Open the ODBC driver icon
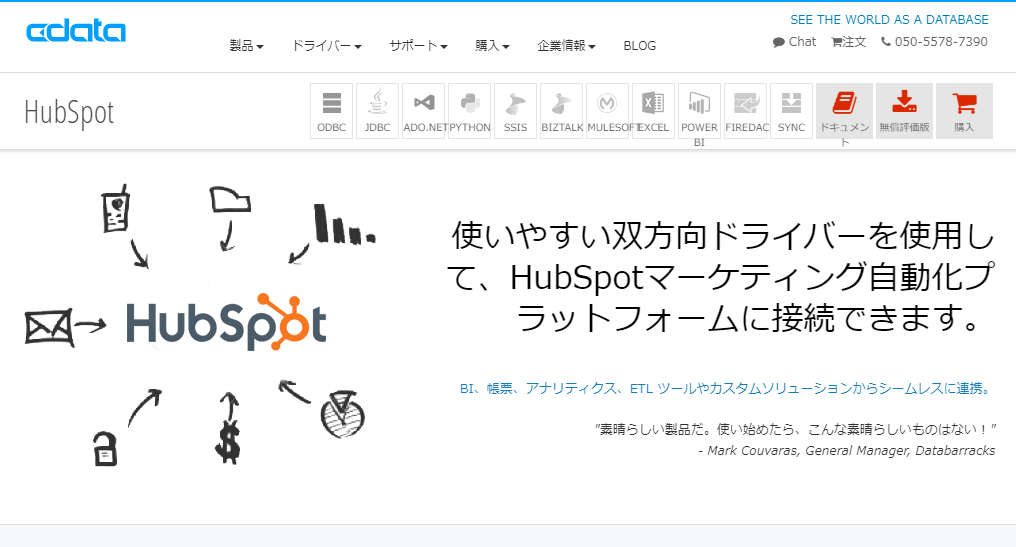Screen dimensions: 1016x547 (x=331, y=111)
